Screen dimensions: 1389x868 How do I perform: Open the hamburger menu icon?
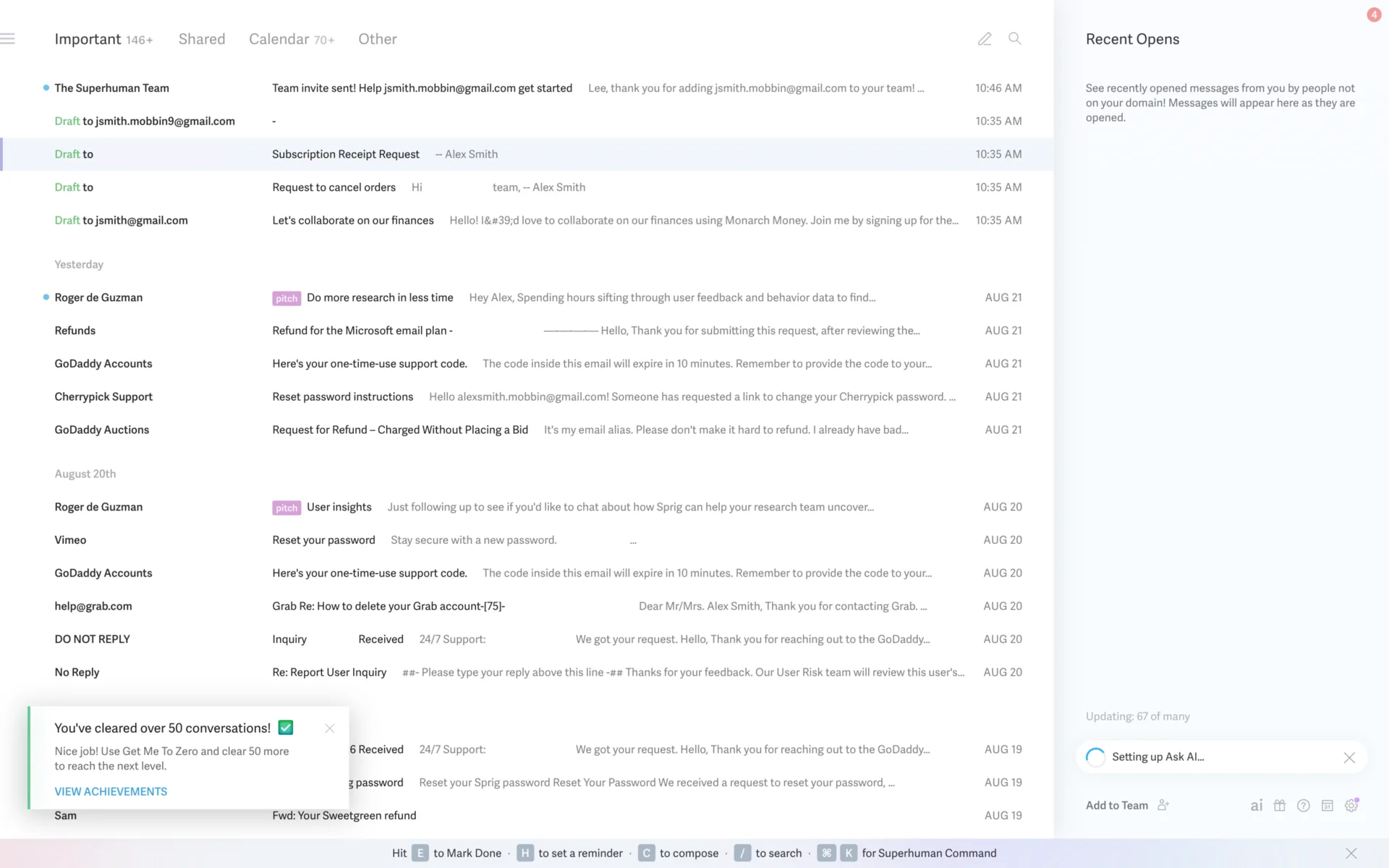point(8,39)
